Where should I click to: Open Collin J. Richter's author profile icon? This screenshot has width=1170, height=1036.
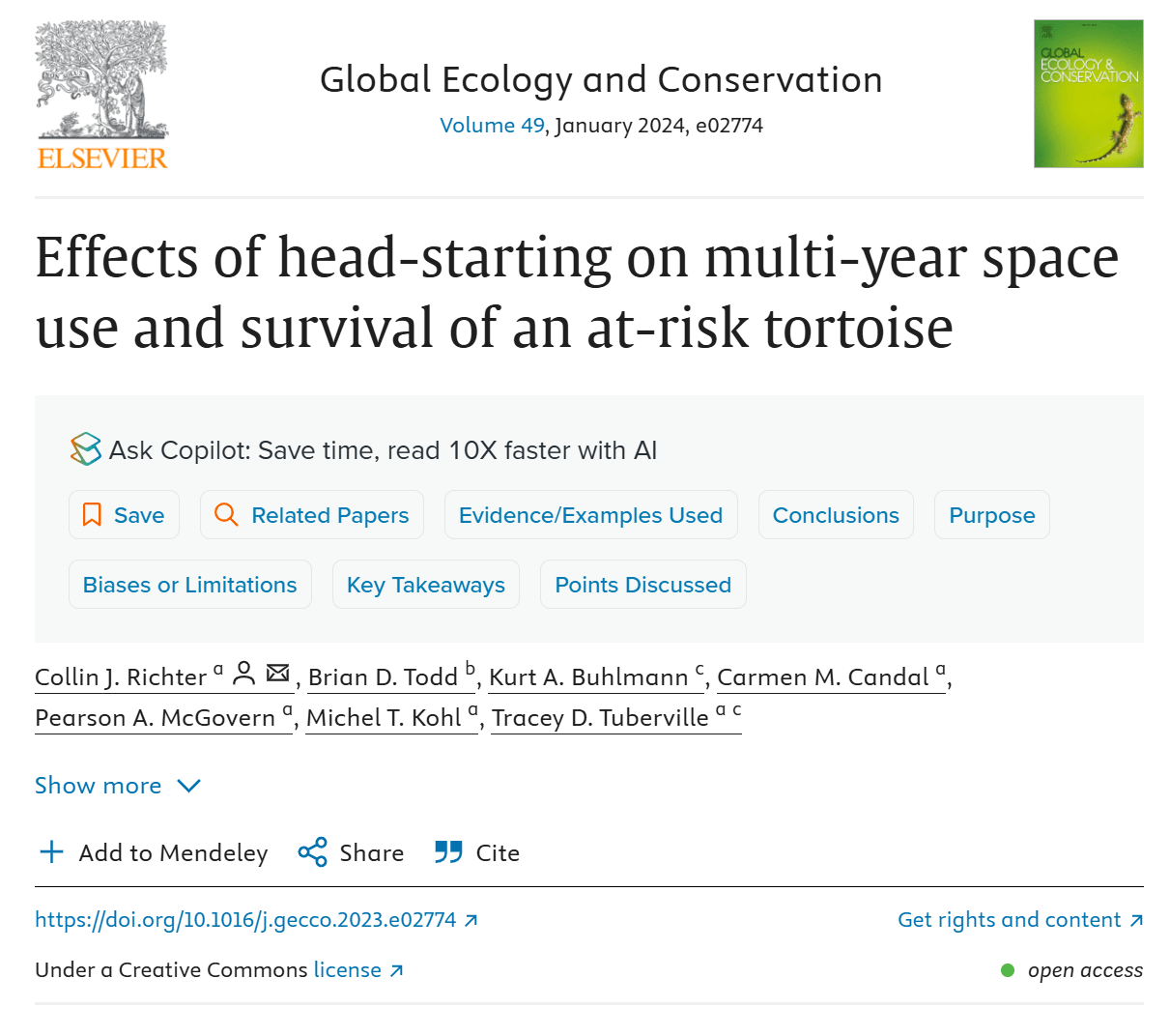click(244, 674)
